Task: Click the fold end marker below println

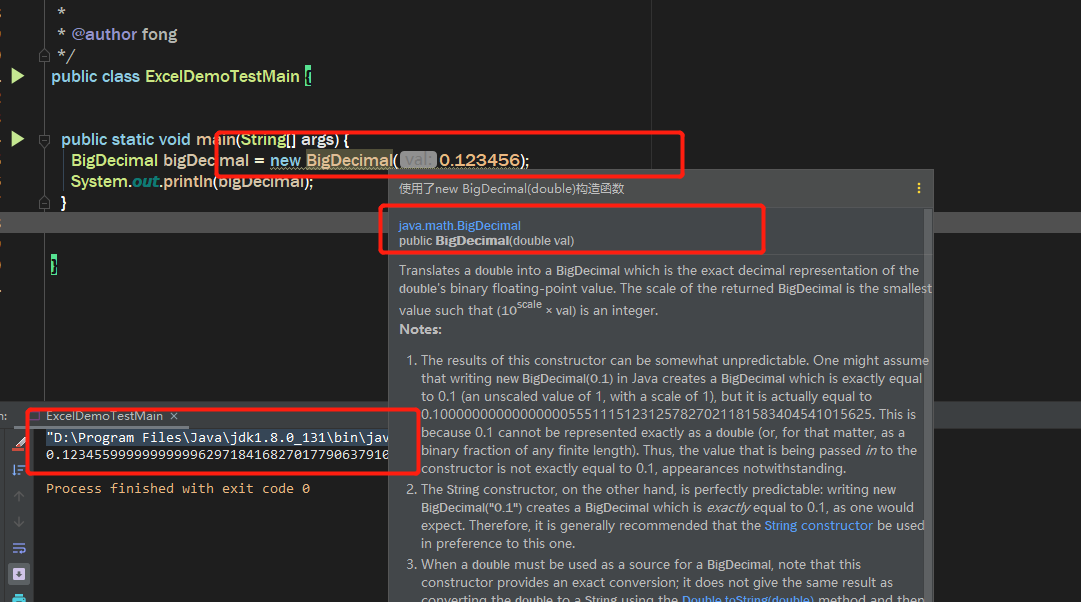Action: [x=44, y=203]
